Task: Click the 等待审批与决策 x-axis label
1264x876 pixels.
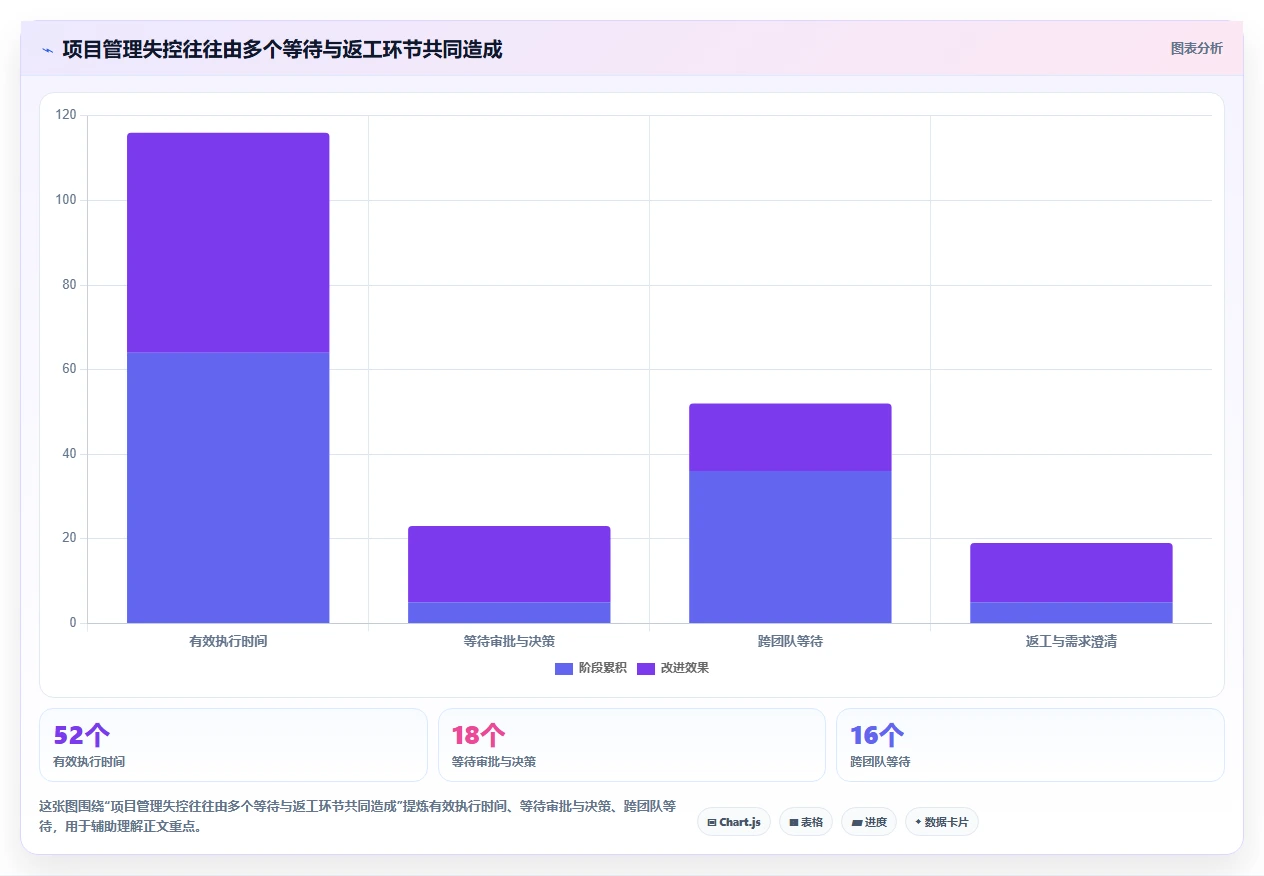Action: [x=509, y=641]
